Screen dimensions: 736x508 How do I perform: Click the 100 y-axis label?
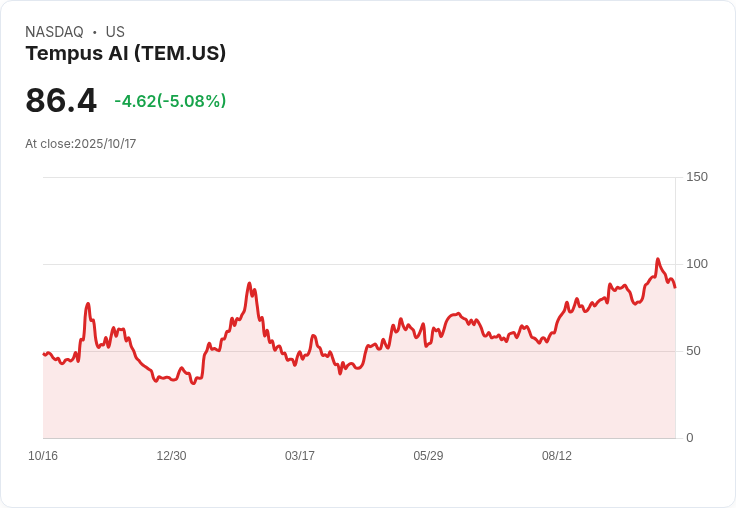[697, 264]
